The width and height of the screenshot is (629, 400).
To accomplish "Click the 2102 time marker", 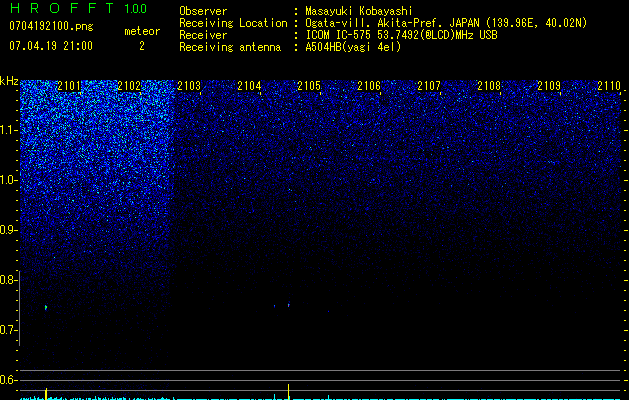I will [129, 86].
